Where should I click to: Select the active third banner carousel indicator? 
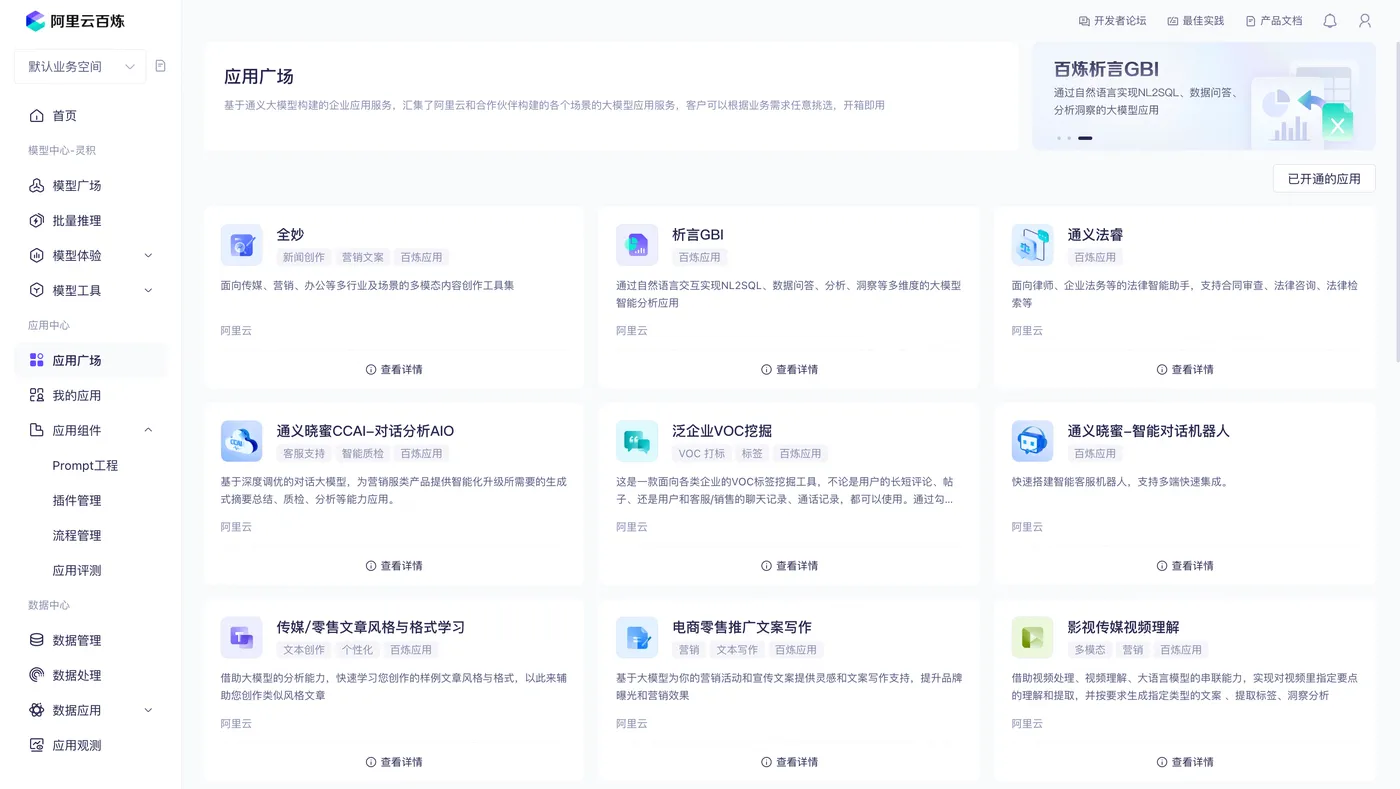[1085, 138]
